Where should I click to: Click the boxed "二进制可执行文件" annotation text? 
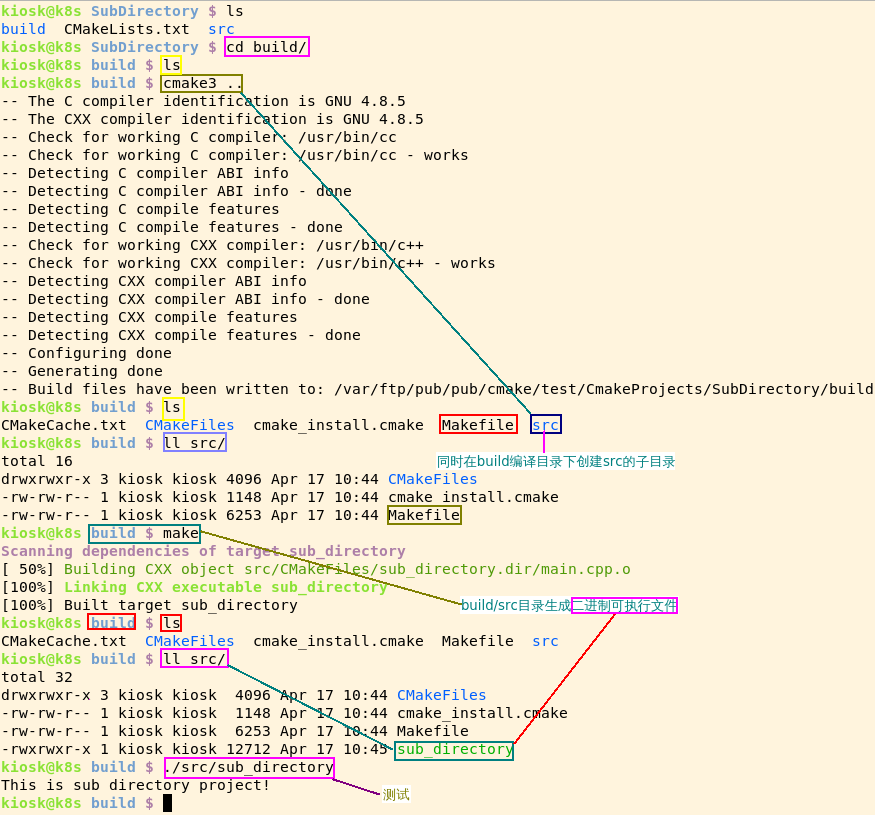[x=624, y=605]
